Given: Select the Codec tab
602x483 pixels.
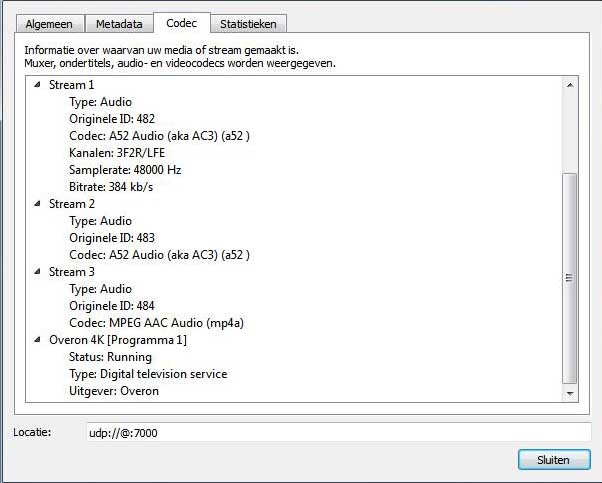Looking at the screenshot, I should pos(182,23).
